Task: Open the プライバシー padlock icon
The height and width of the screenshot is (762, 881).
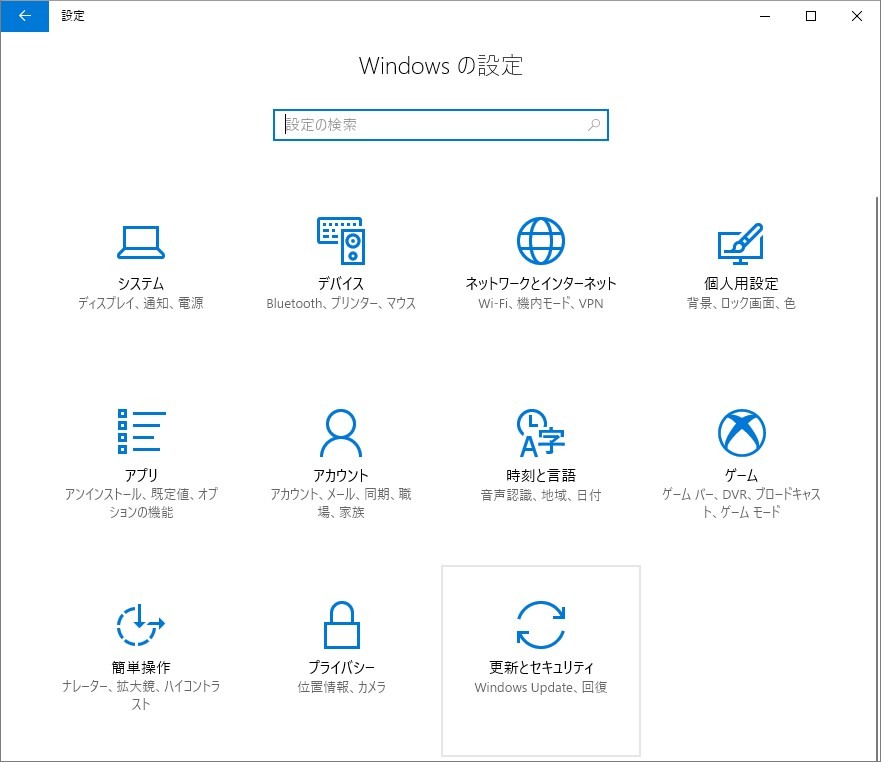Action: click(342, 625)
